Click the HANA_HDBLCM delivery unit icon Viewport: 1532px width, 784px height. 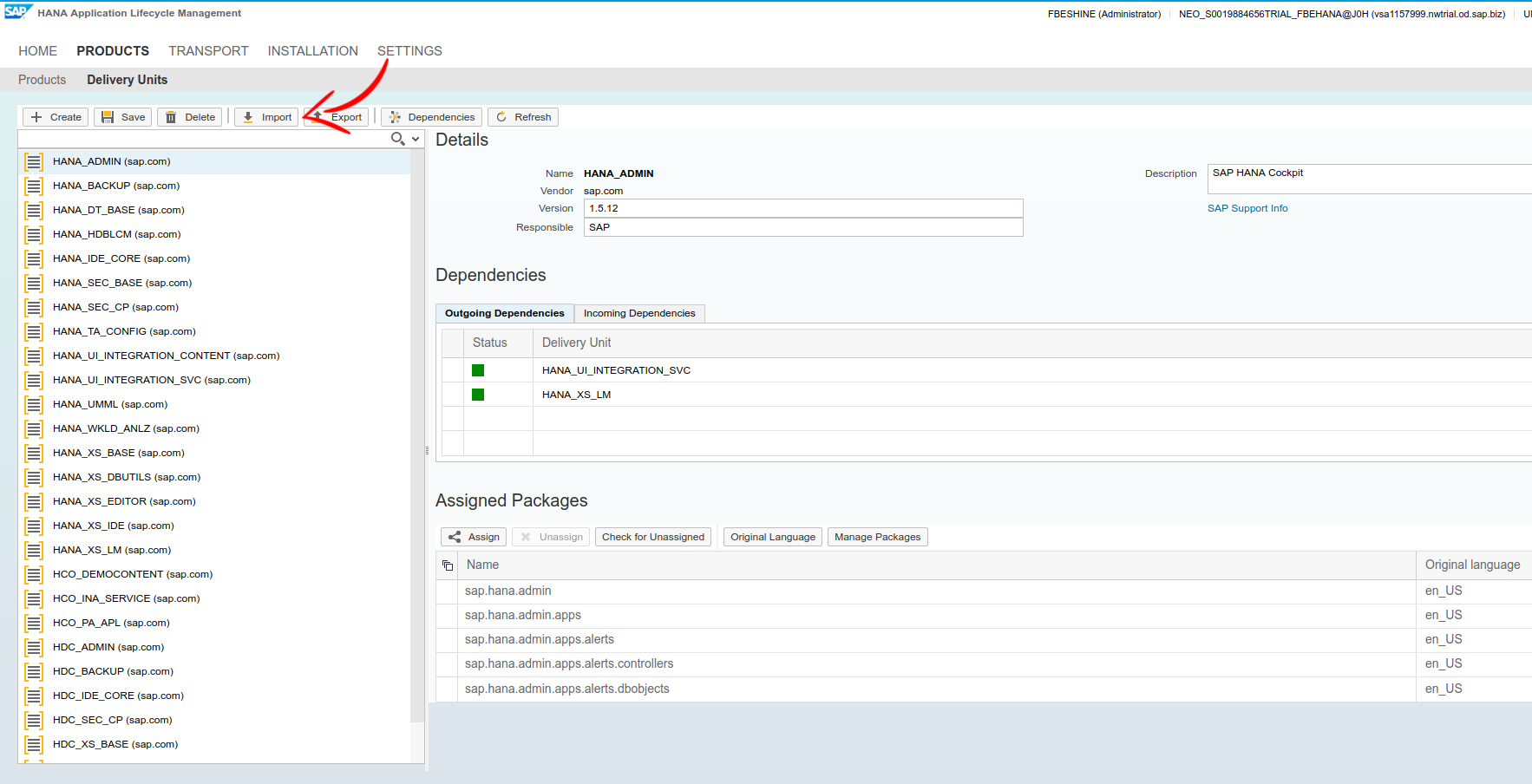34,234
